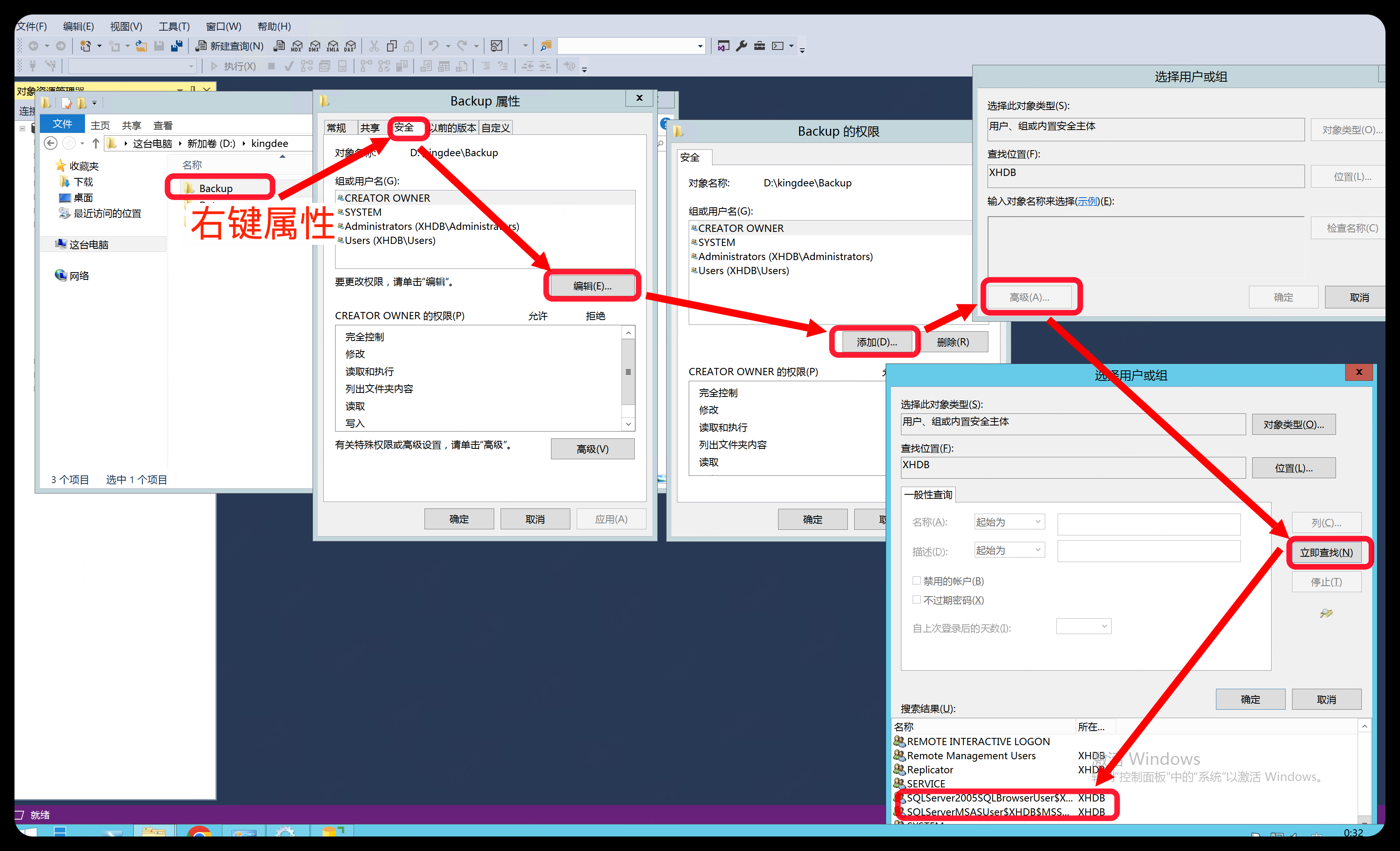Click the Find in Files toolbar icon

coord(546,46)
